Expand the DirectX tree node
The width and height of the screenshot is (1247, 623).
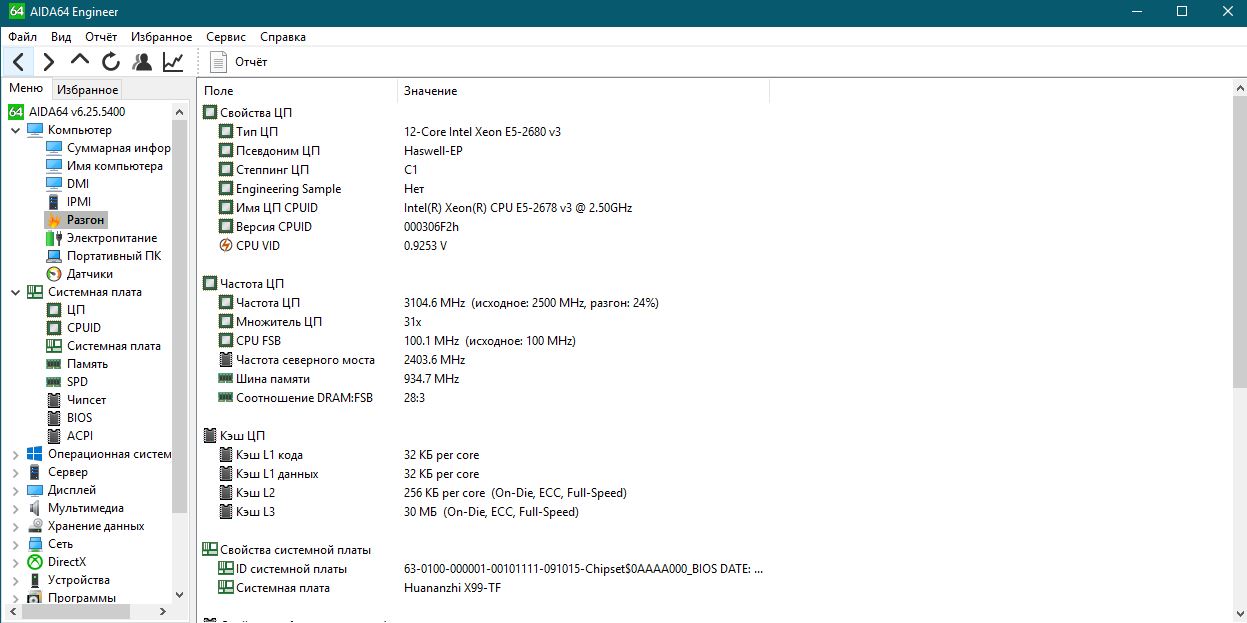tap(15, 562)
